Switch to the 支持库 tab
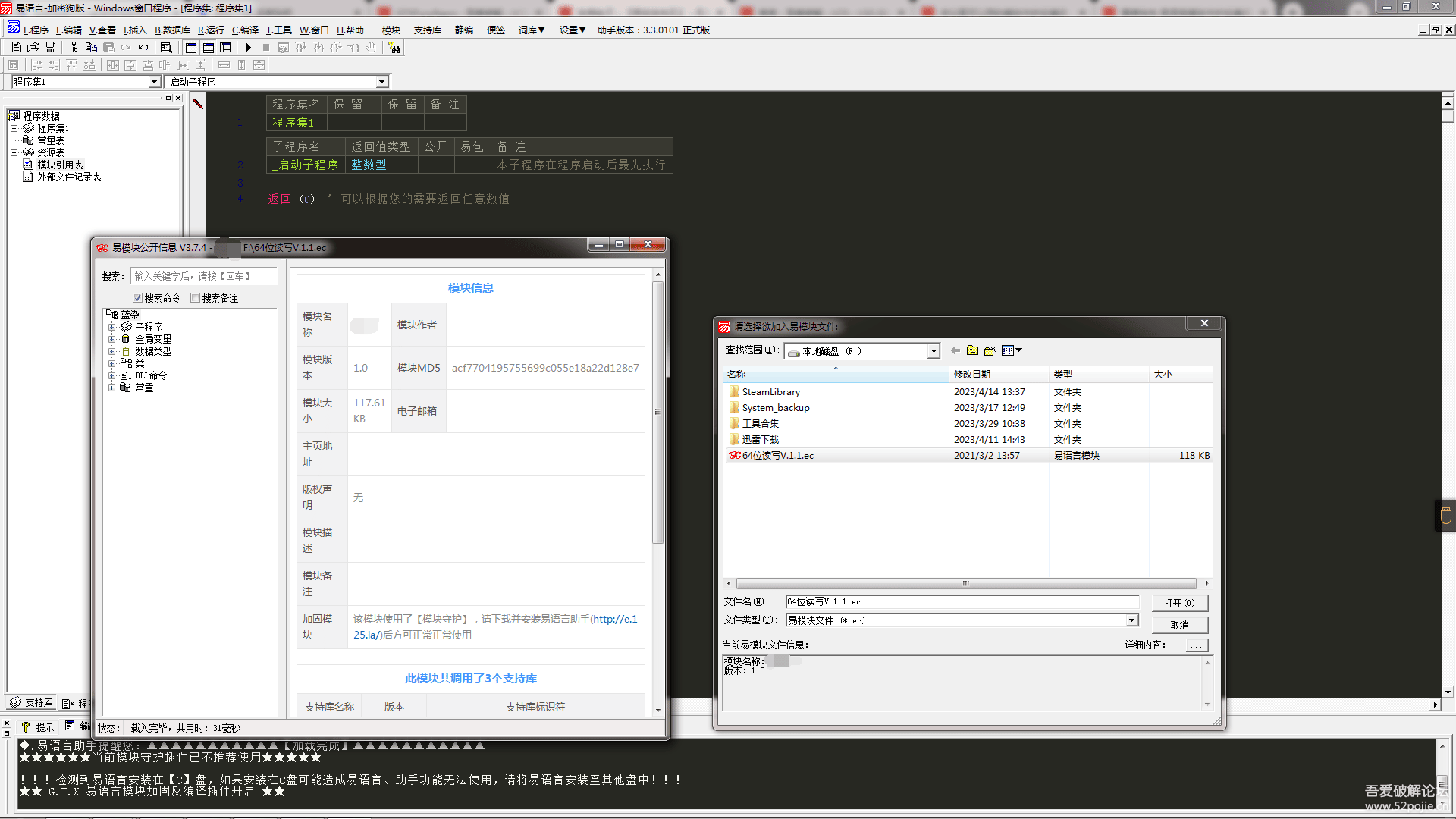This screenshot has height=819, width=1456. 33,703
